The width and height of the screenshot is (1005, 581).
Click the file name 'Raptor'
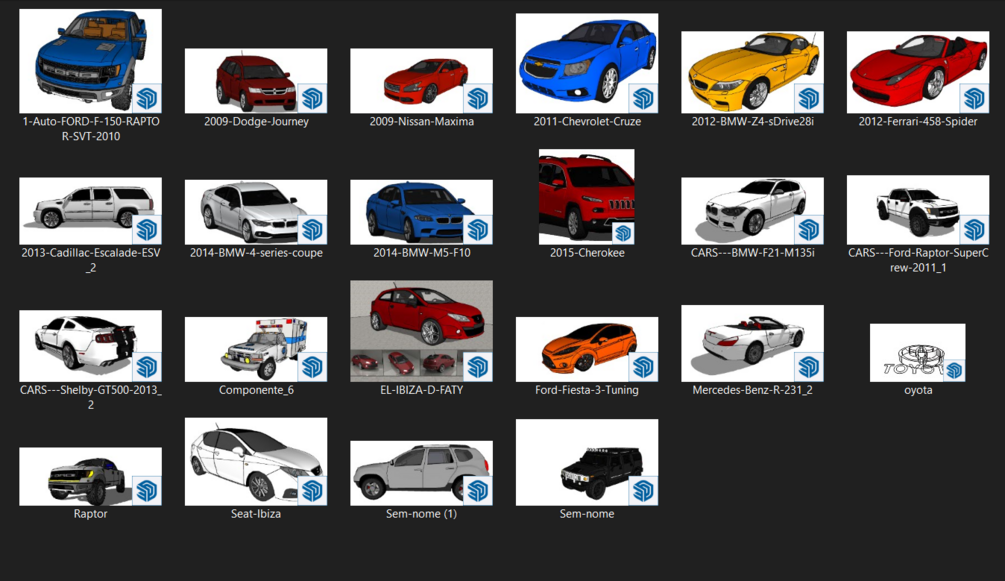pos(90,514)
